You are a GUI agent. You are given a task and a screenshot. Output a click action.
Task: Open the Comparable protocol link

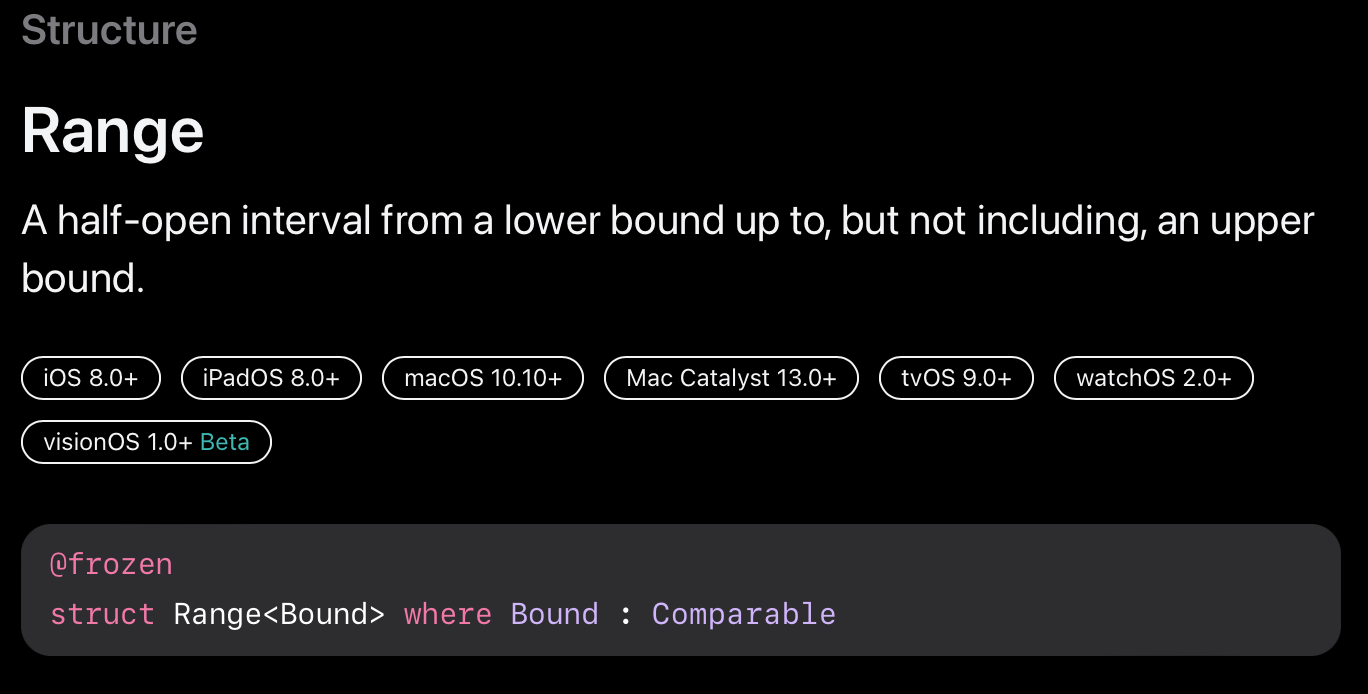tap(744, 613)
